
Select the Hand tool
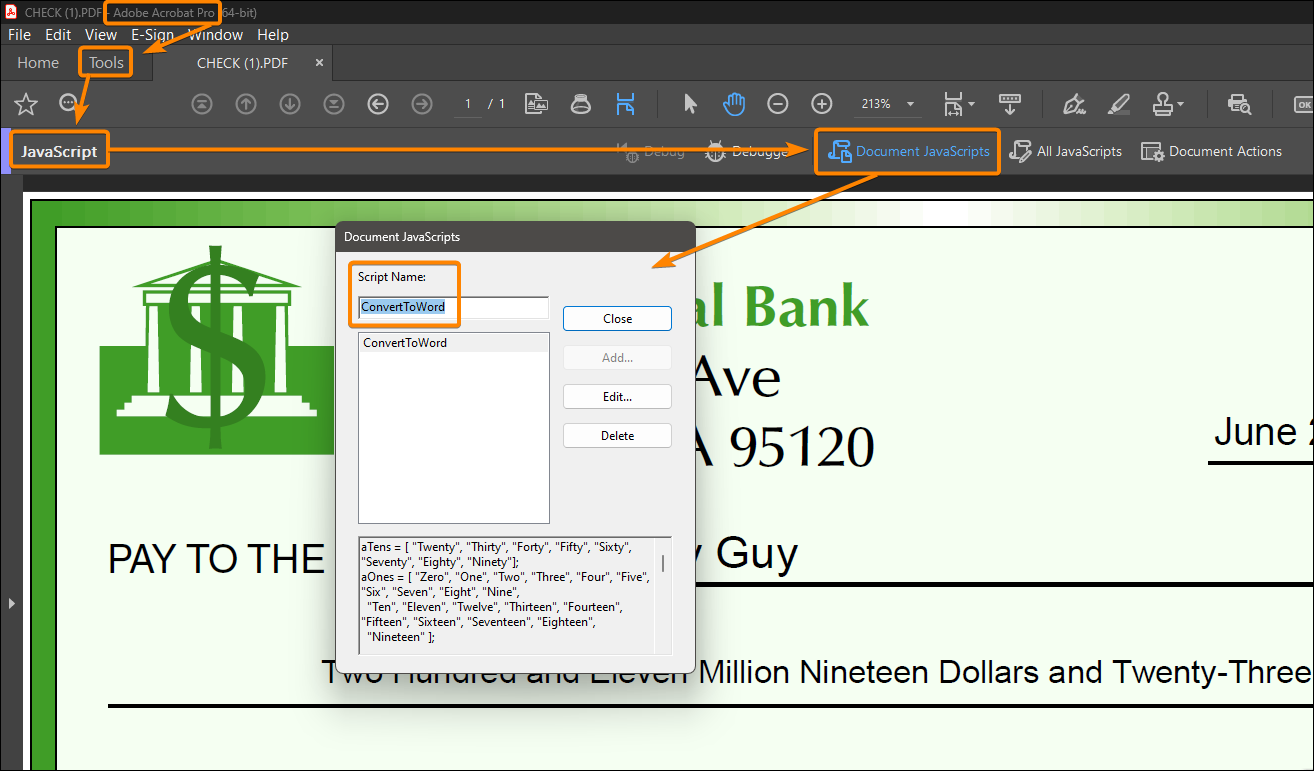click(735, 104)
